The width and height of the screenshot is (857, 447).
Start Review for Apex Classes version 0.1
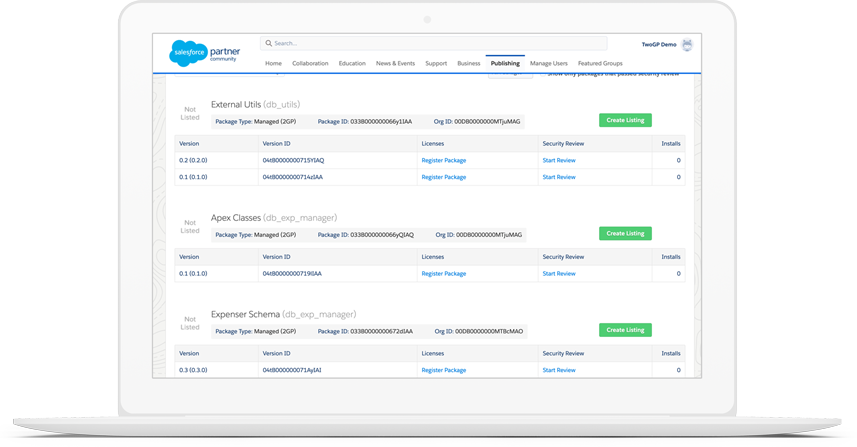tap(559, 274)
